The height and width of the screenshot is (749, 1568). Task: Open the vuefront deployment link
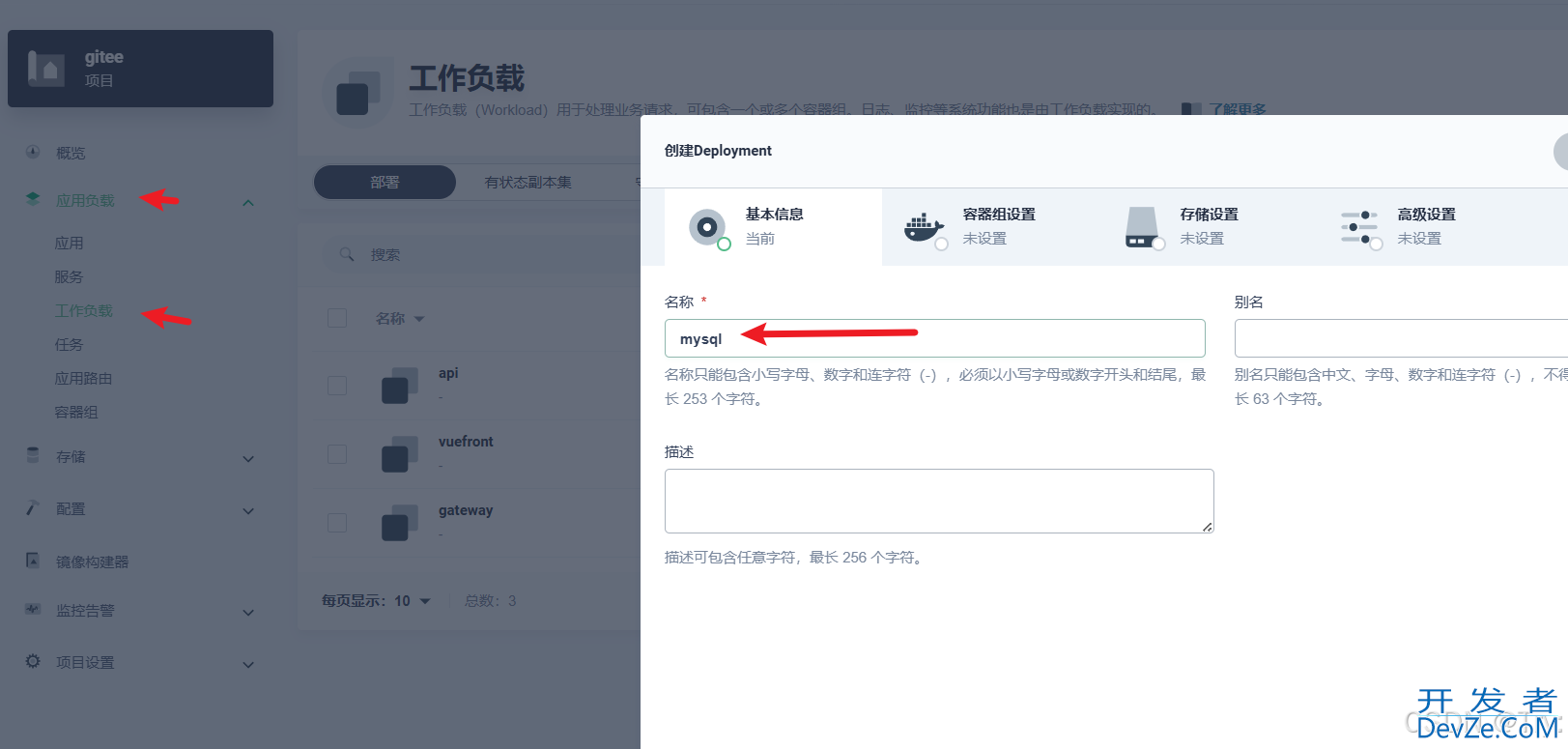point(466,442)
